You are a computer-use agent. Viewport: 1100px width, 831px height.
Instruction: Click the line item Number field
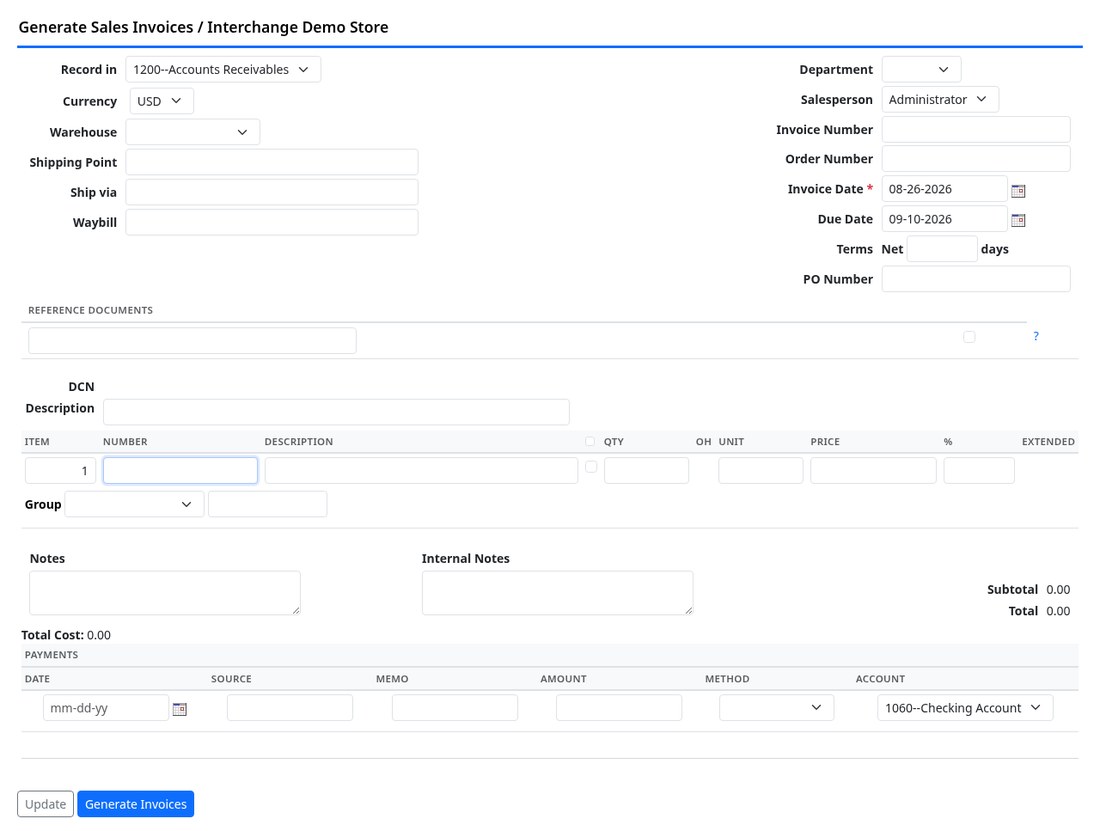click(180, 471)
